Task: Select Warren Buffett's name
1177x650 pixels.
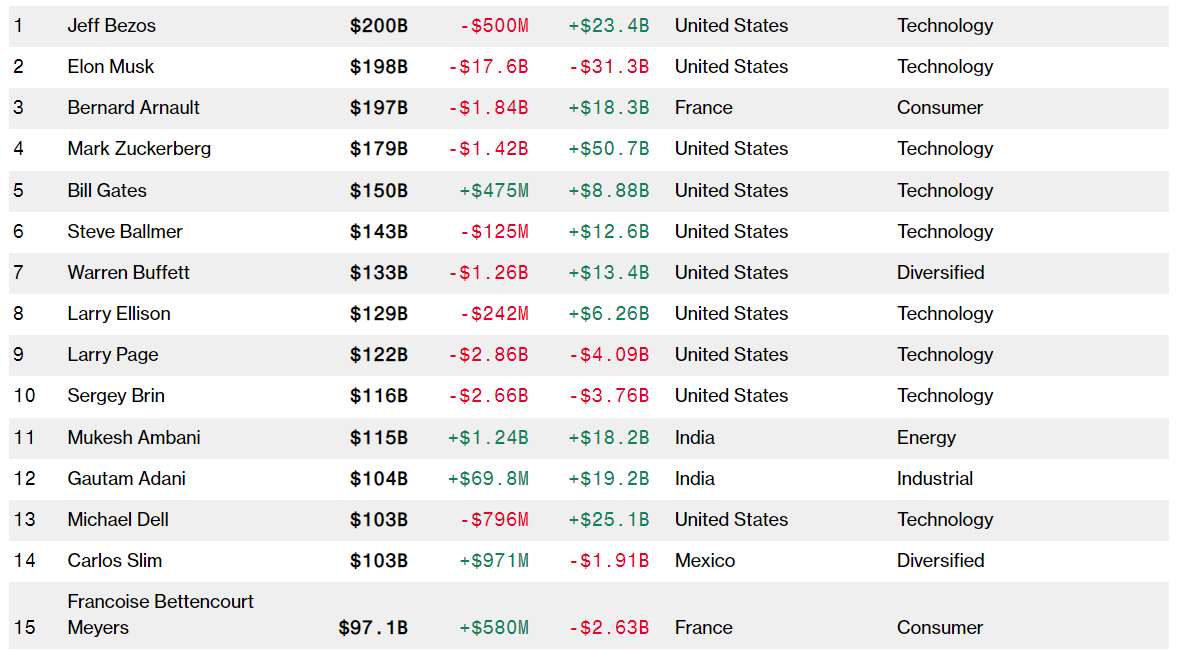Action: point(128,272)
